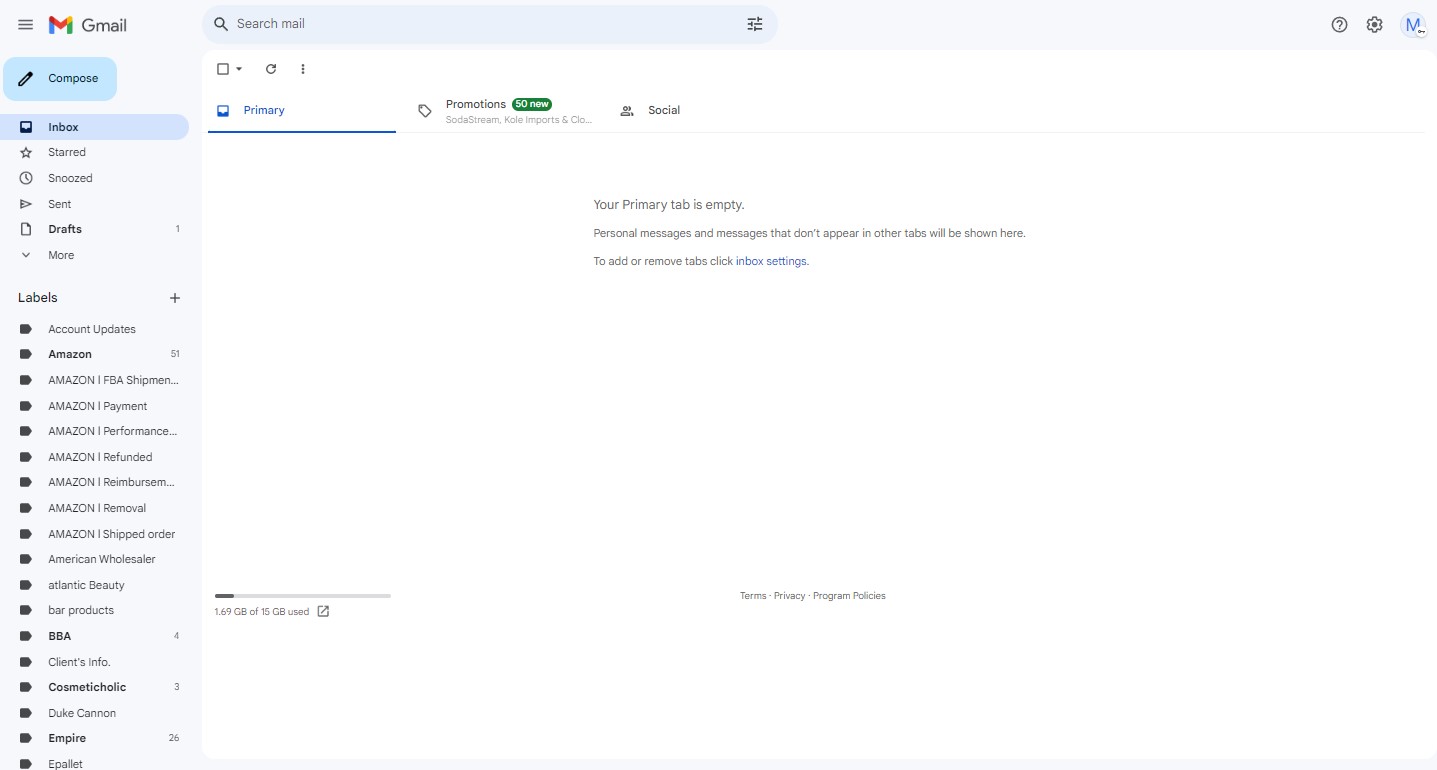
Task: Click the Account Updates label icon
Action: coord(26,329)
